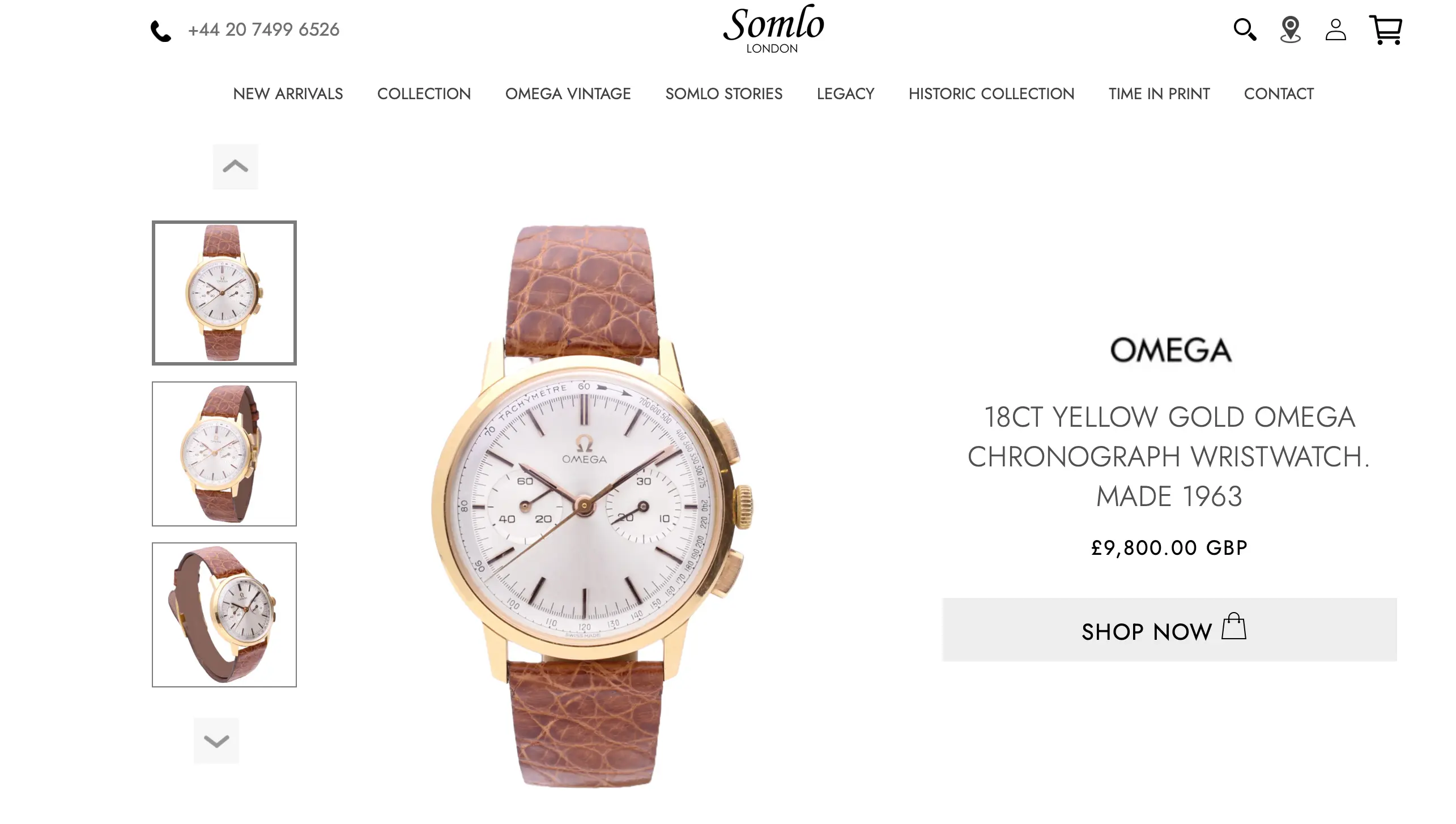Open the user account icon
This screenshot has height=824, width=1456.
(x=1335, y=29)
